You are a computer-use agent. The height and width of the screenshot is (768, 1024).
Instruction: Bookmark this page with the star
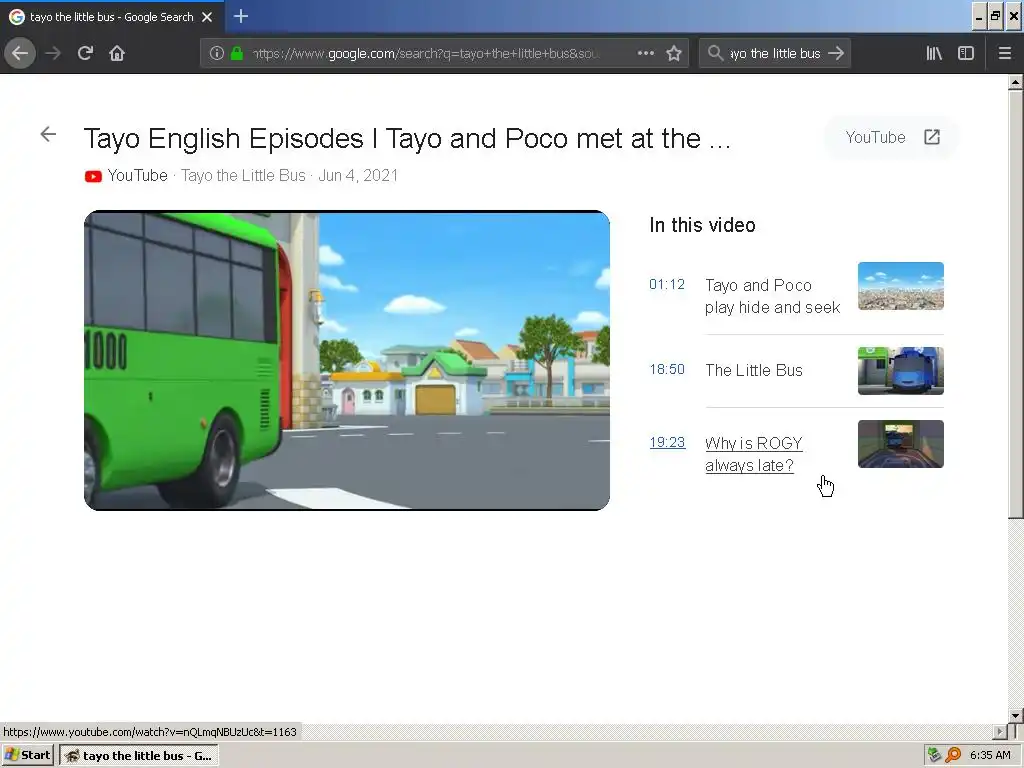(674, 53)
